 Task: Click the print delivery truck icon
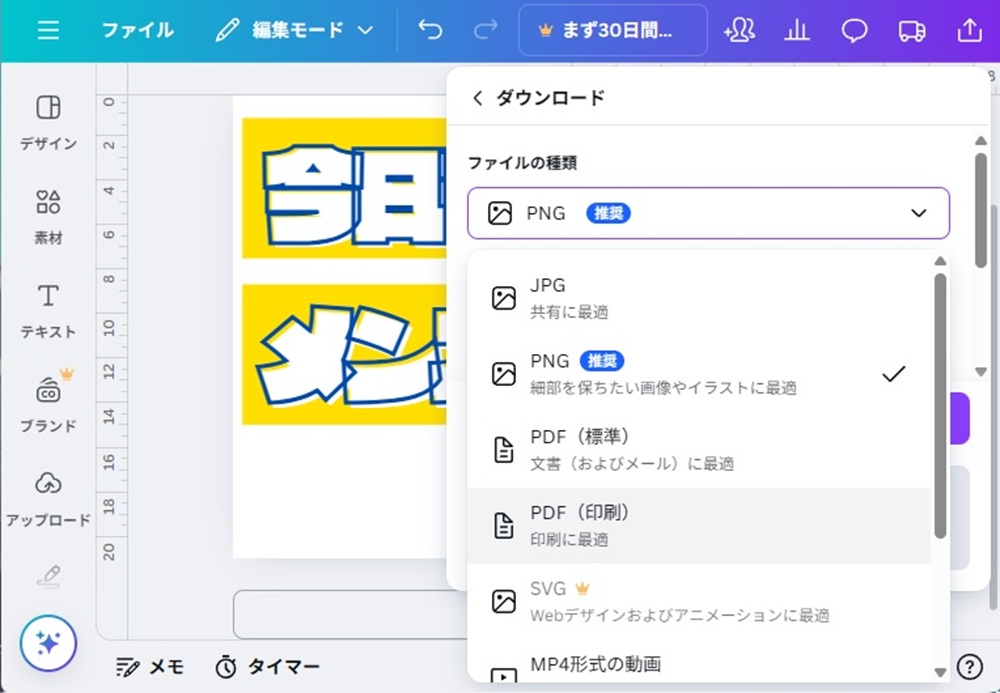[x=911, y=30]
